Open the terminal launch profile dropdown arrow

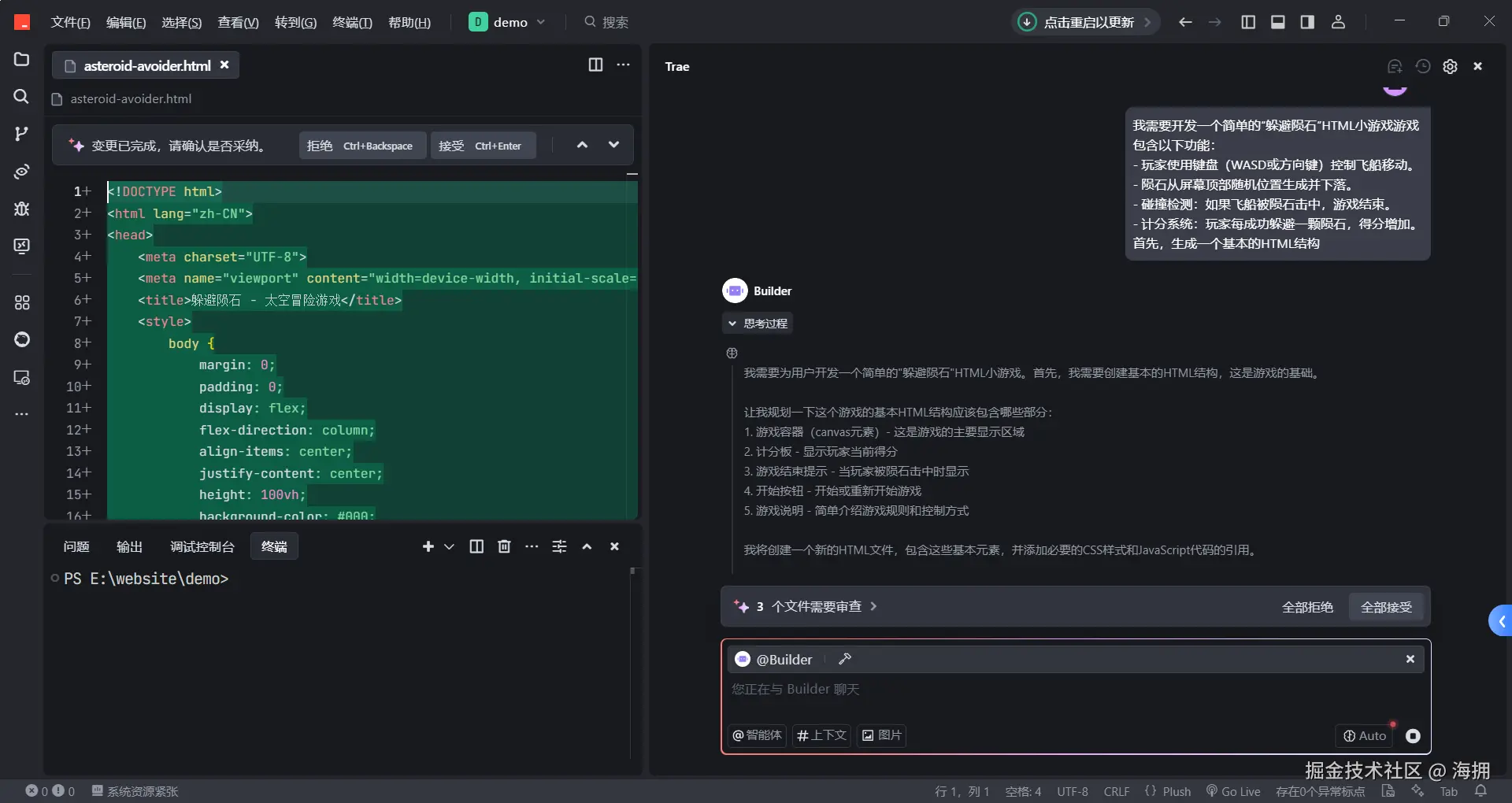coord(450,546)
